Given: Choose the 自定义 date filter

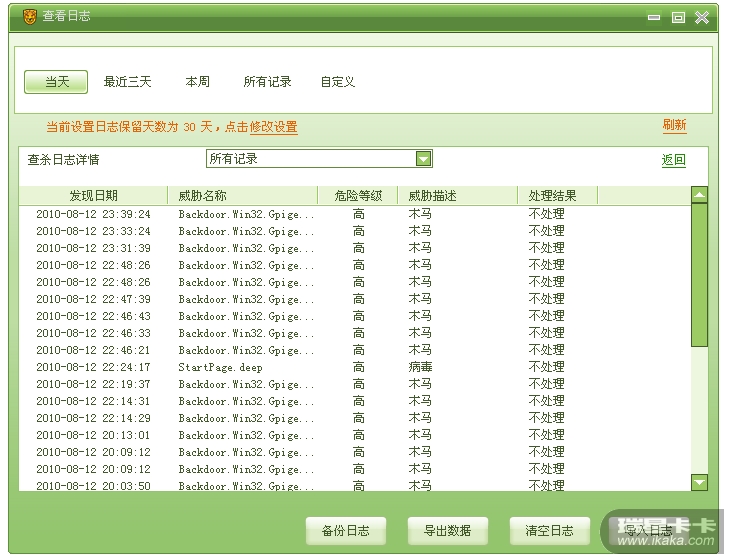Looking at the screenshot, I should coord(337,82).
